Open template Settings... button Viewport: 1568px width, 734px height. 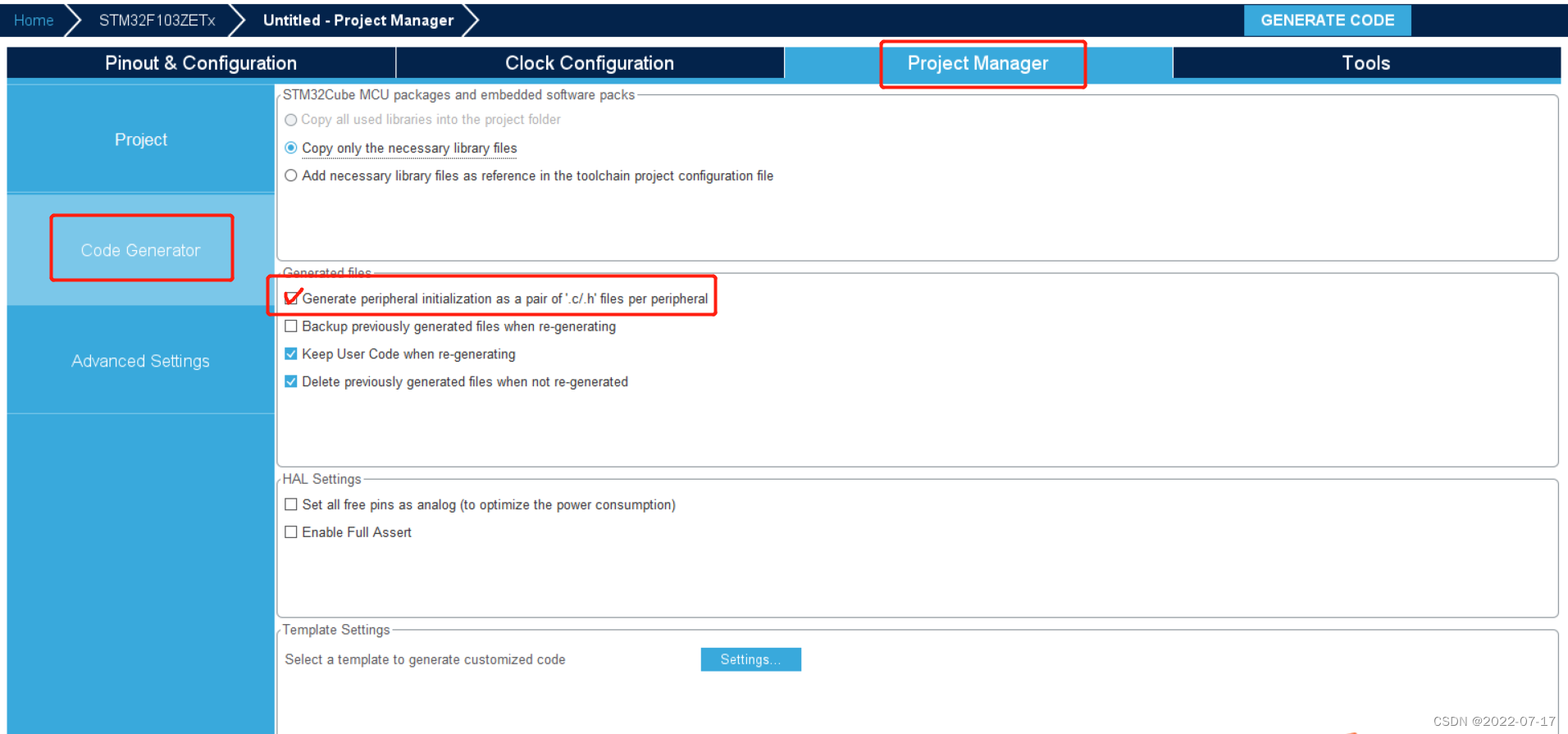click(750, 659)
